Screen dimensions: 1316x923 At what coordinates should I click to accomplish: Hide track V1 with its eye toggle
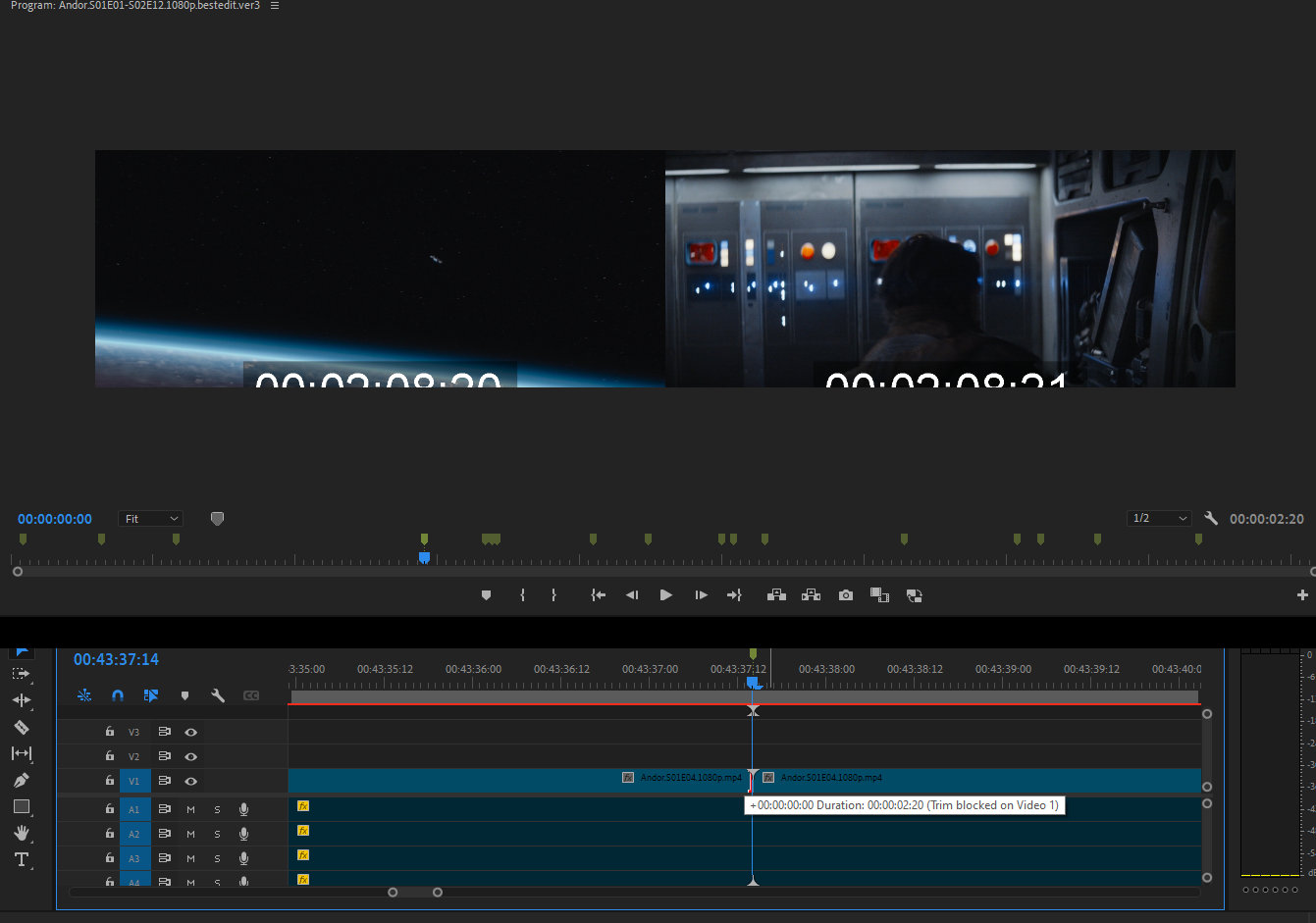coord(190,781)
